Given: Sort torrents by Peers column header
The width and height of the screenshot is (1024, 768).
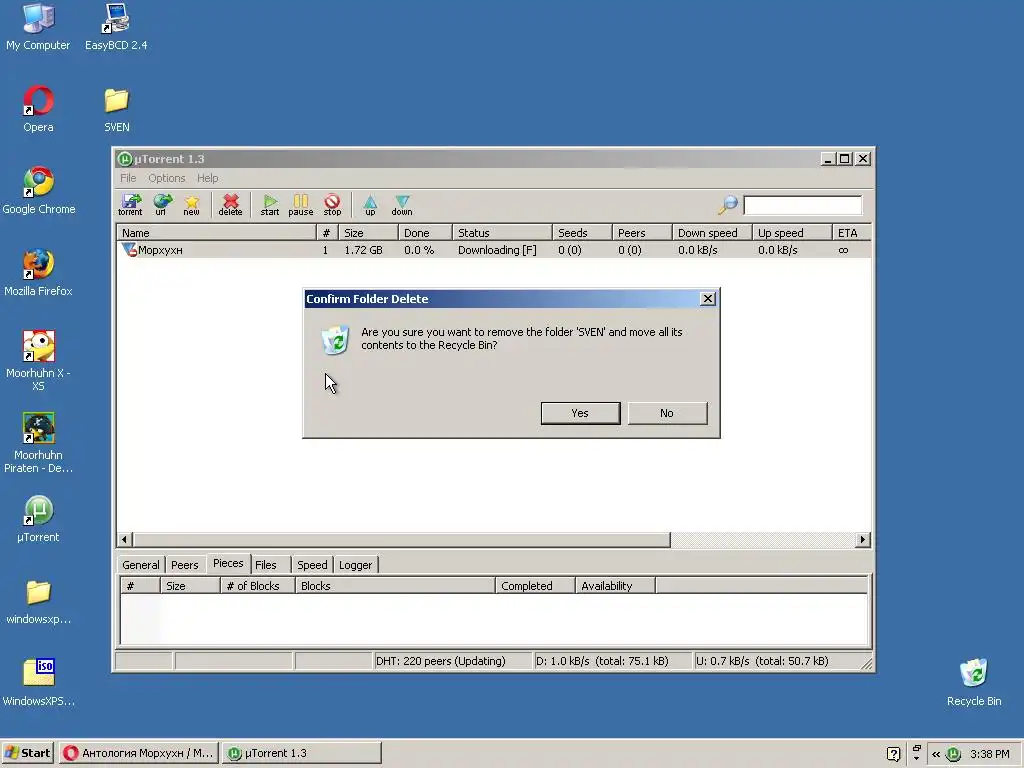Looking at the screenshot, I should [643, 232].
